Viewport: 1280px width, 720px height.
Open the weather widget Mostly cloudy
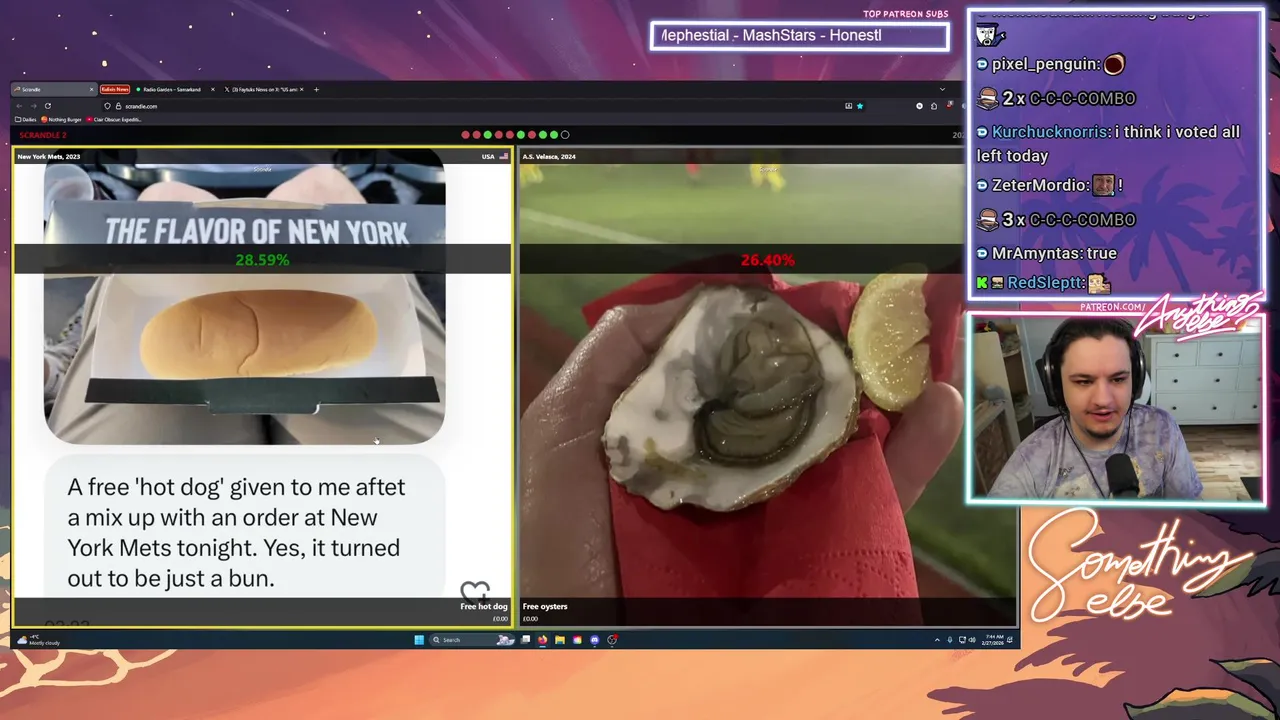click(39, 640)
